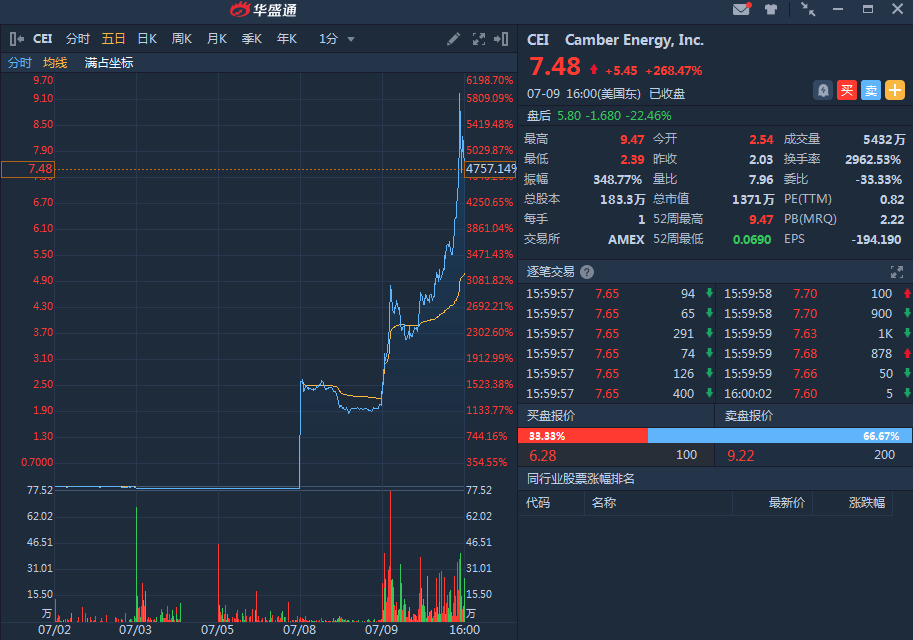The width and height of the screenshot is (913, 640).
Task: Switch to 周K weekly candlestick tab
Action: pos(182,39)
